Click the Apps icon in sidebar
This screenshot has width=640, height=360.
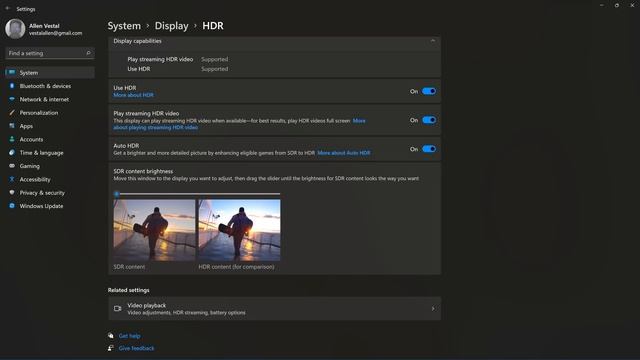tap(12, 126)
